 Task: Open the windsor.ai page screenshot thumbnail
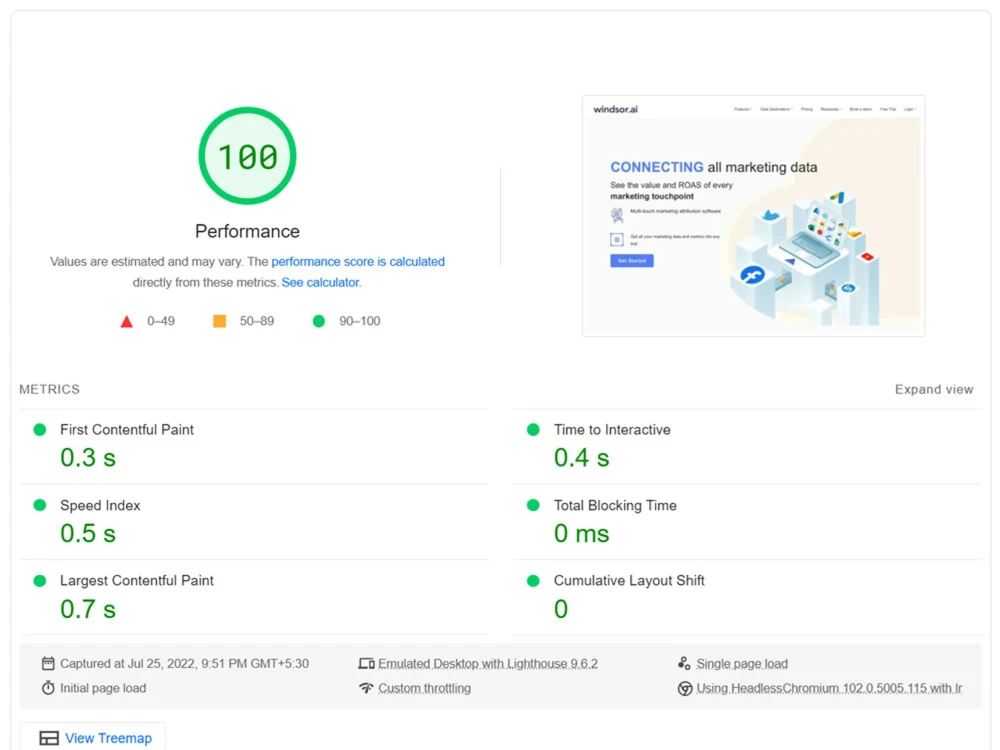[x=753, y=216]
